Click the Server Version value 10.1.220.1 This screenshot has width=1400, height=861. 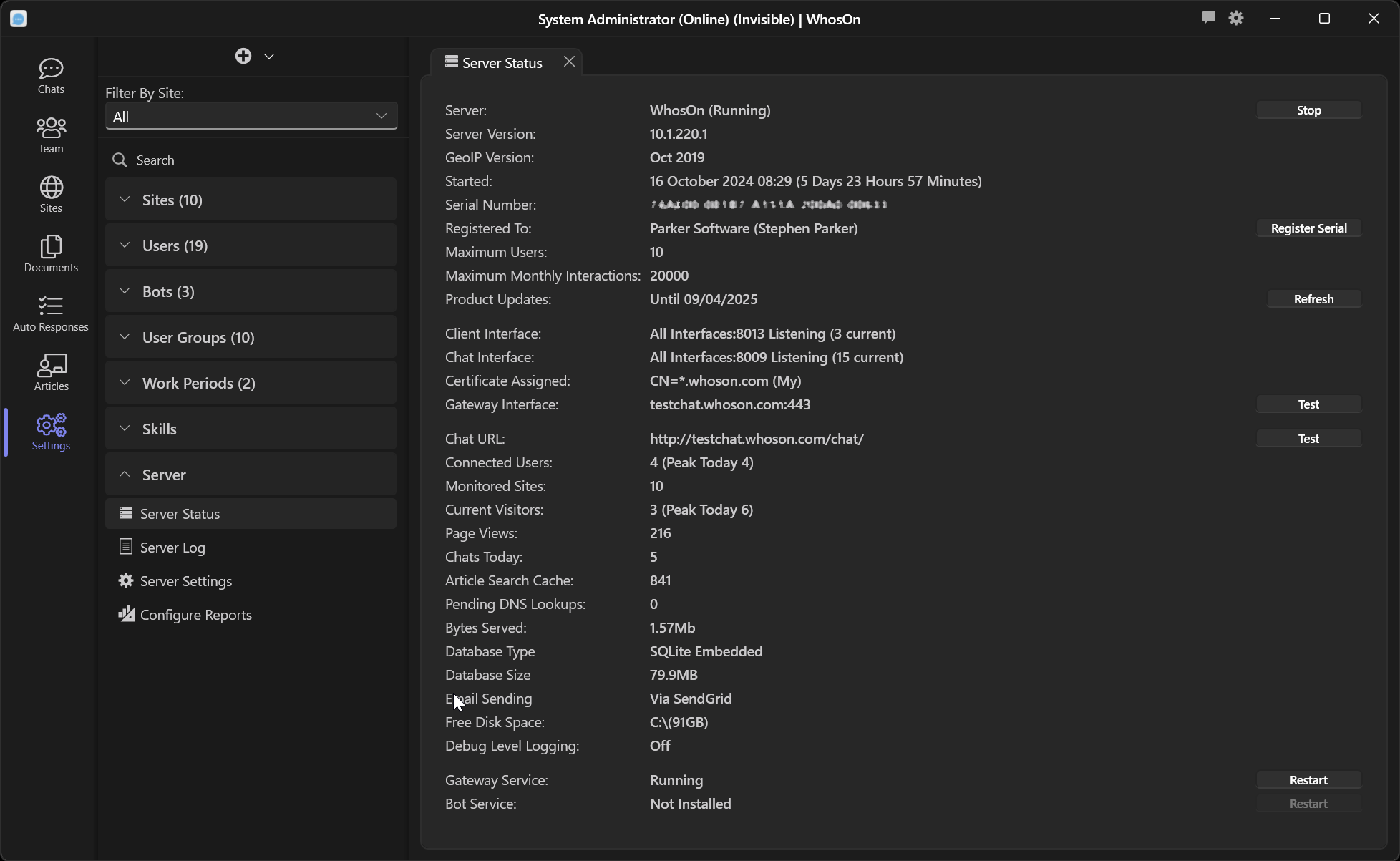(x=679, y=134)
